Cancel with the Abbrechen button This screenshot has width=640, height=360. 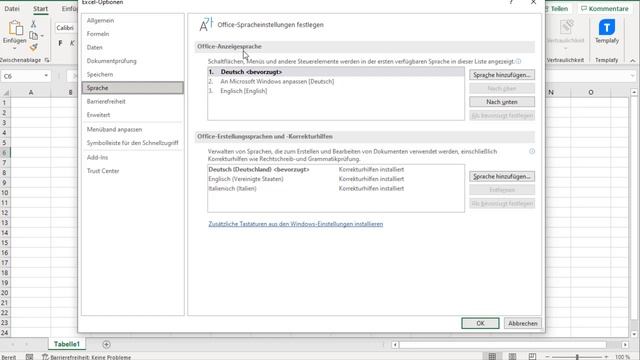(x=522, y=323)
